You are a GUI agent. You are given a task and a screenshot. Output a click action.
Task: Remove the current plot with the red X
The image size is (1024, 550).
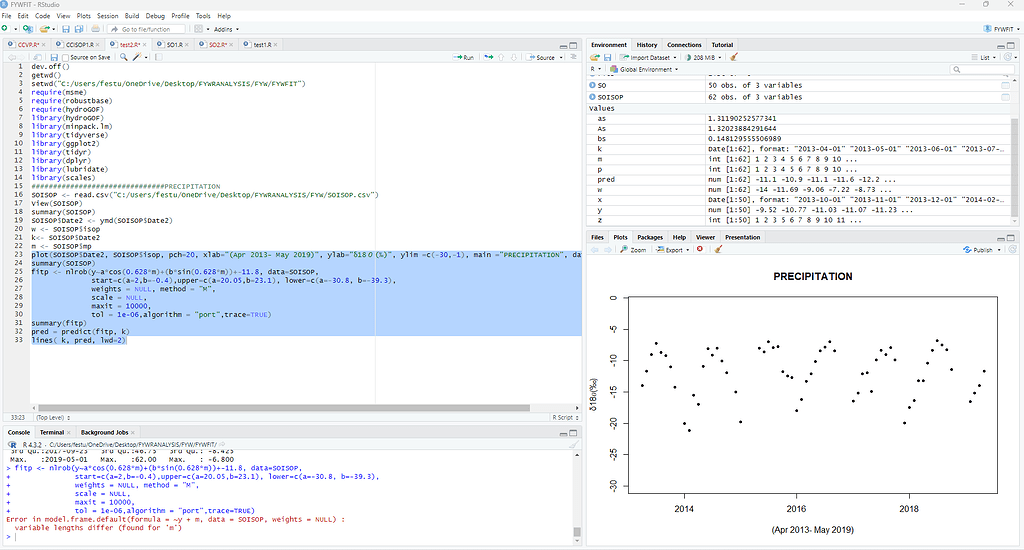[699, 250]
